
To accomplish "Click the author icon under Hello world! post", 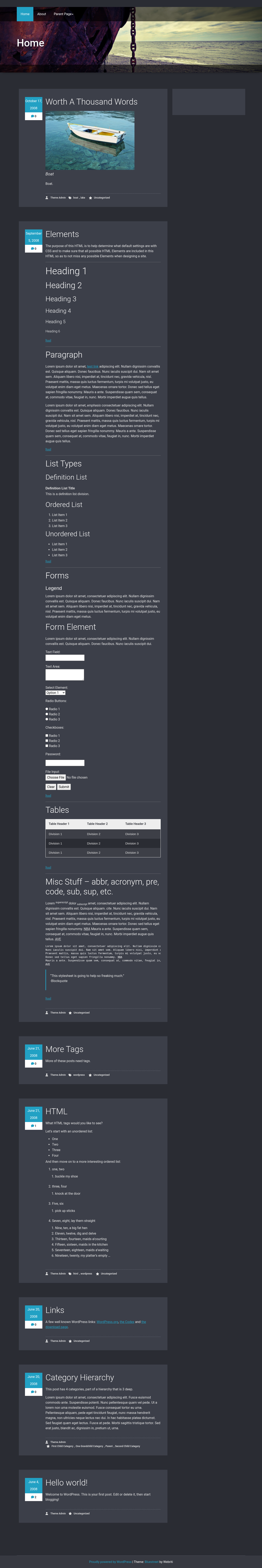I will [47, 1513].
